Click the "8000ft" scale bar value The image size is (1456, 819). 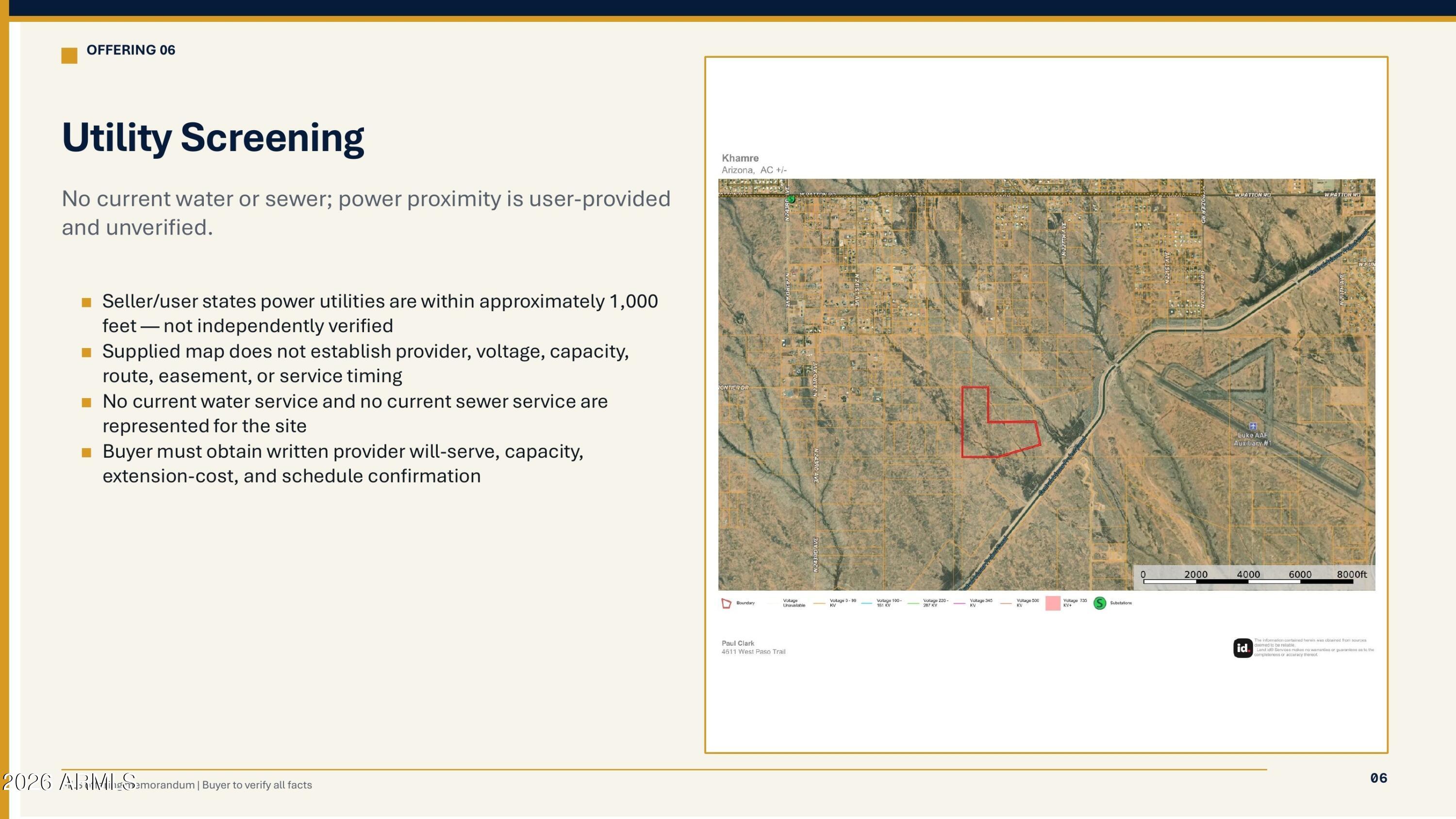click(x=1352, y=574)
